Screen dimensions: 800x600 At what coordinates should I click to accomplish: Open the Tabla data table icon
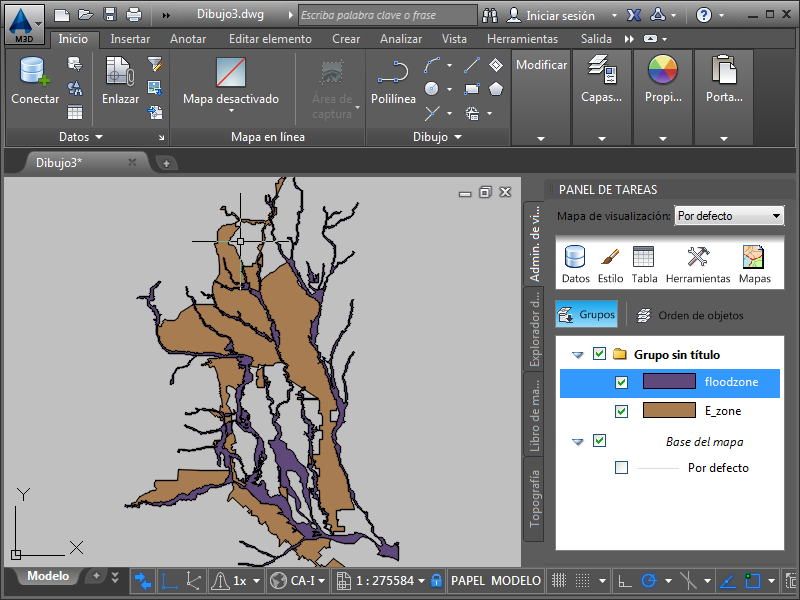tap(644, 264)
